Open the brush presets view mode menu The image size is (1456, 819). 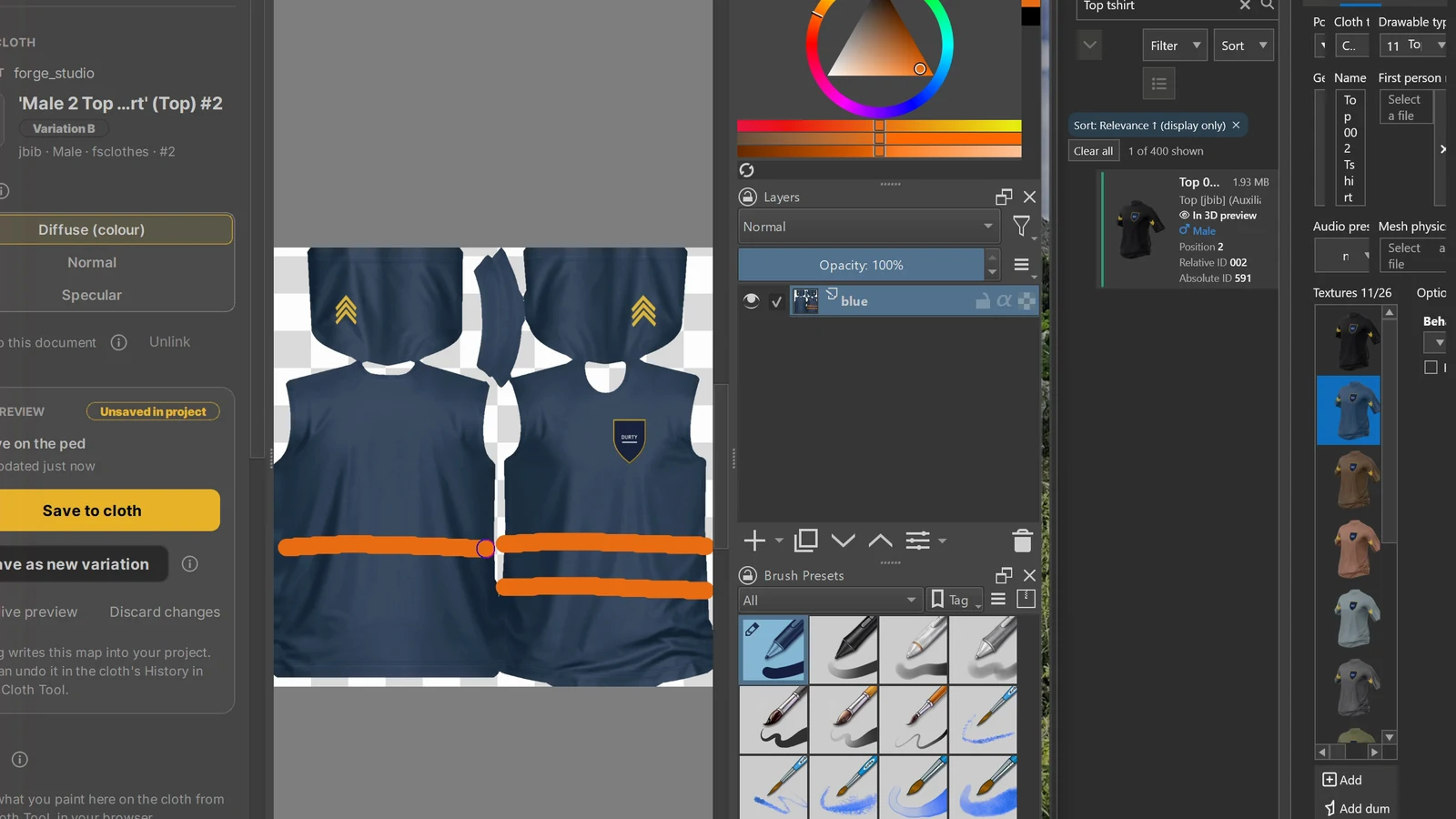(998, 599)
